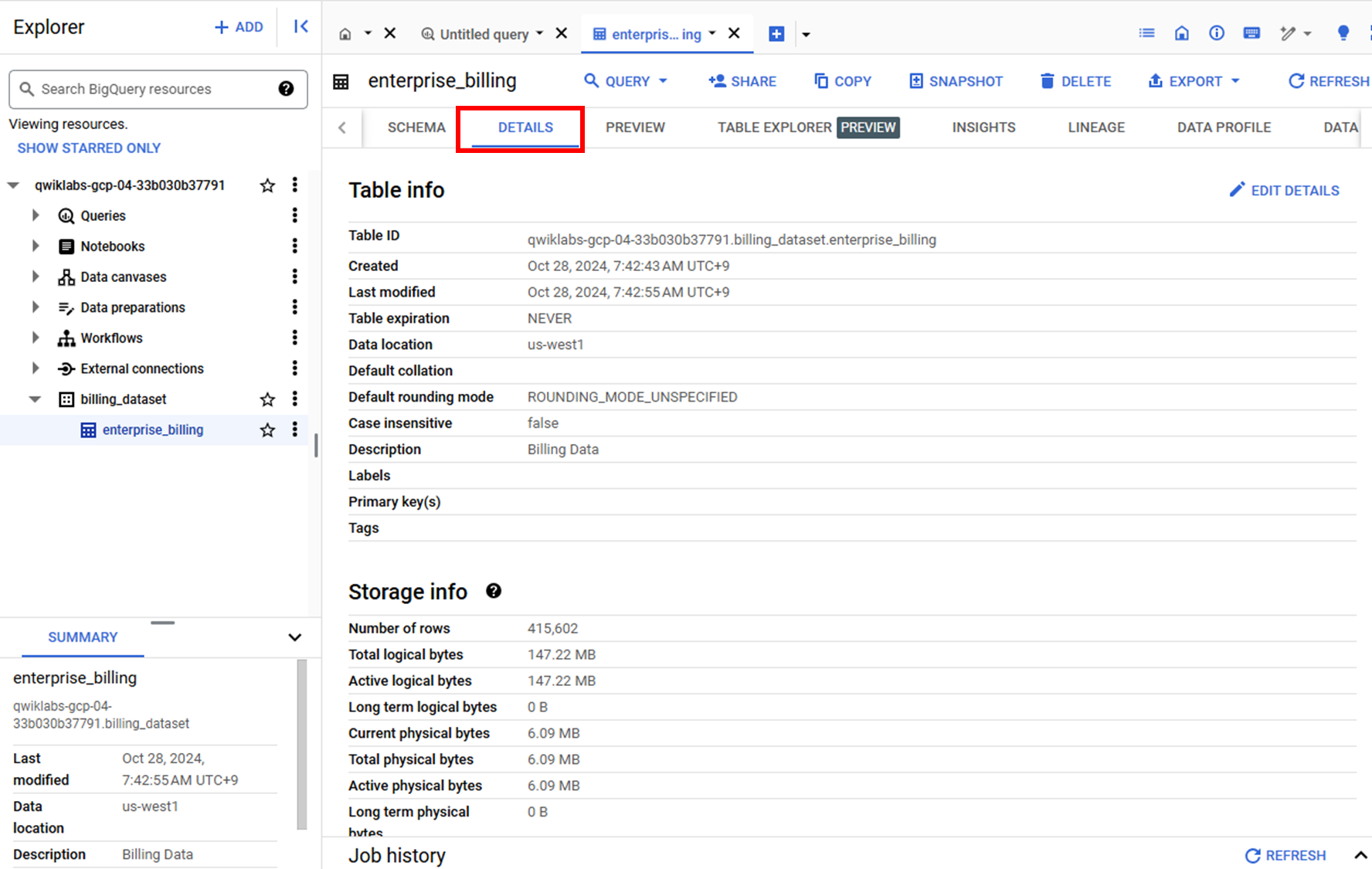Viewport: 1372px width, 869px height.
Task: Open actions menu for billing_dataset
Action: (294, 399)
